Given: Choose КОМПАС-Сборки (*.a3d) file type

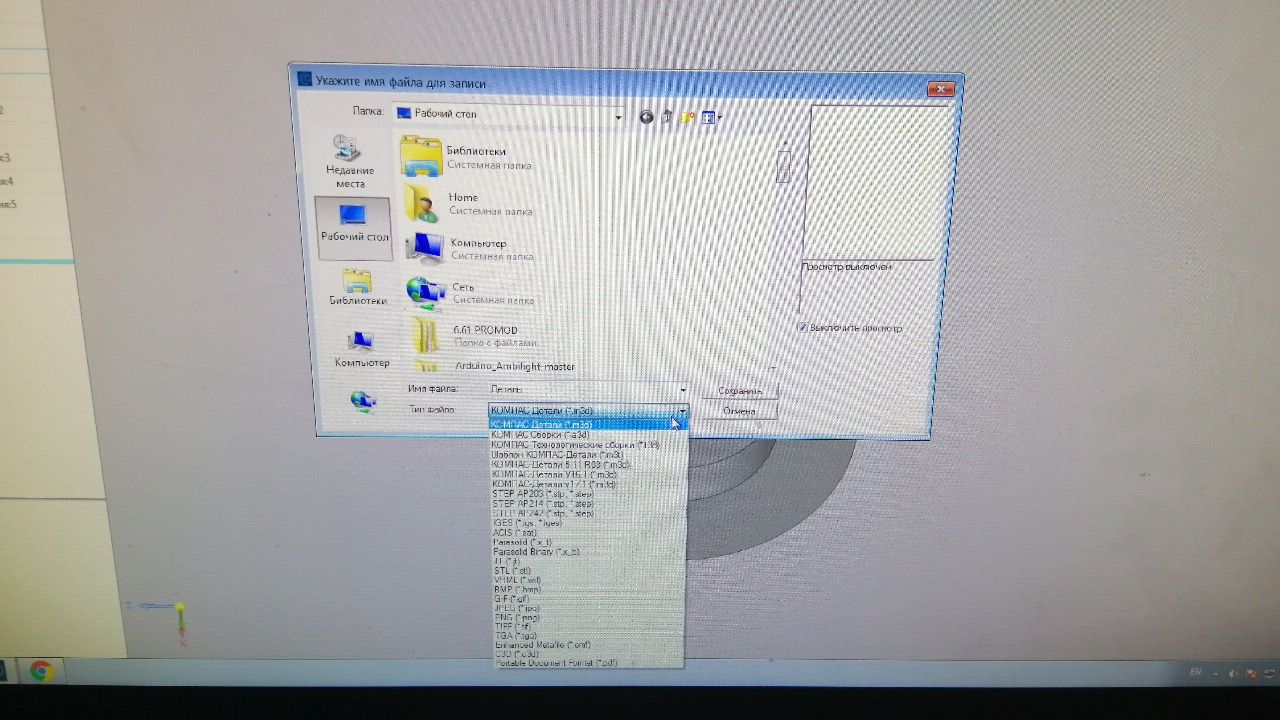Looking at the screenshot, I should tap(588, 435).
